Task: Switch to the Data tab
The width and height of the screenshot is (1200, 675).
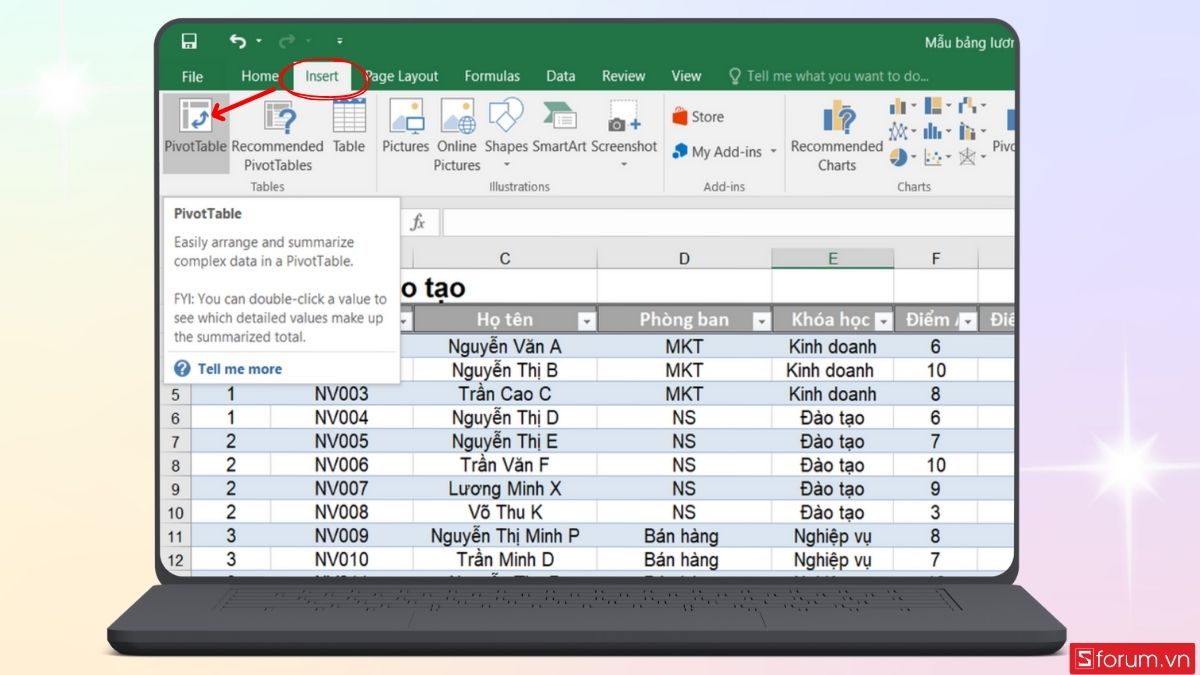Action: pos(560,75)
